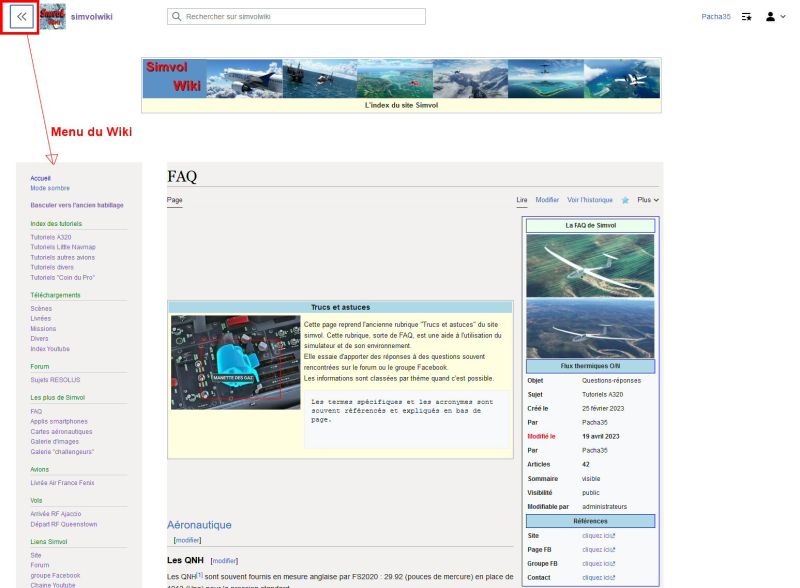Viewport: 800px width, 588px height.
Task: Open Tutoriels divers link
Action: pos(52,267)
